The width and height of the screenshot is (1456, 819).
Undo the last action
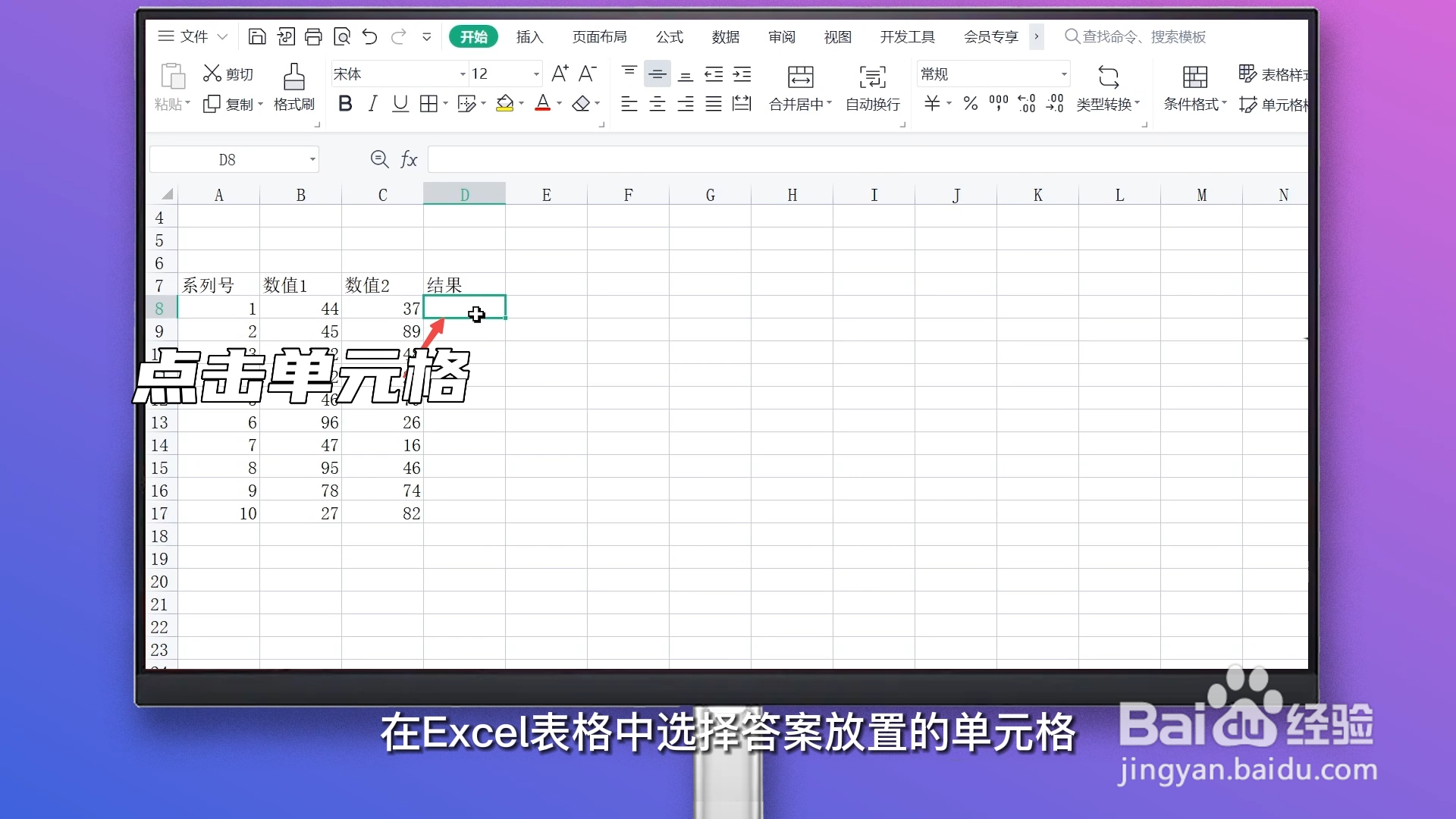click(369, 36)
